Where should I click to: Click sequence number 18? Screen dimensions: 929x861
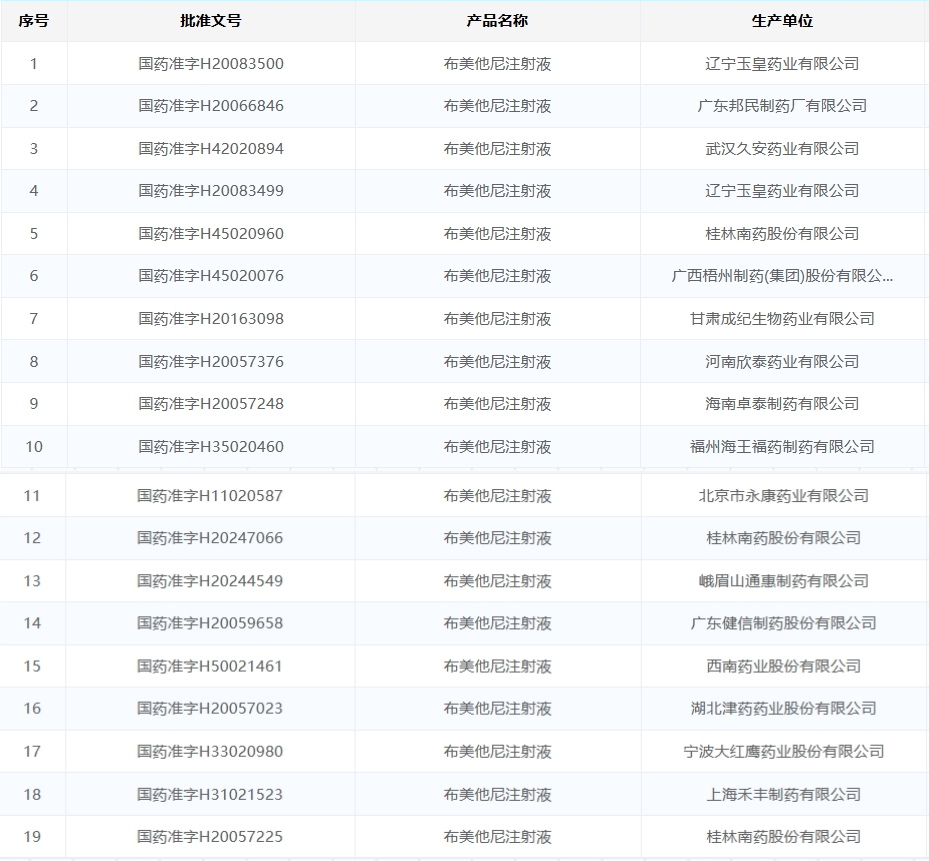[32, 794]
